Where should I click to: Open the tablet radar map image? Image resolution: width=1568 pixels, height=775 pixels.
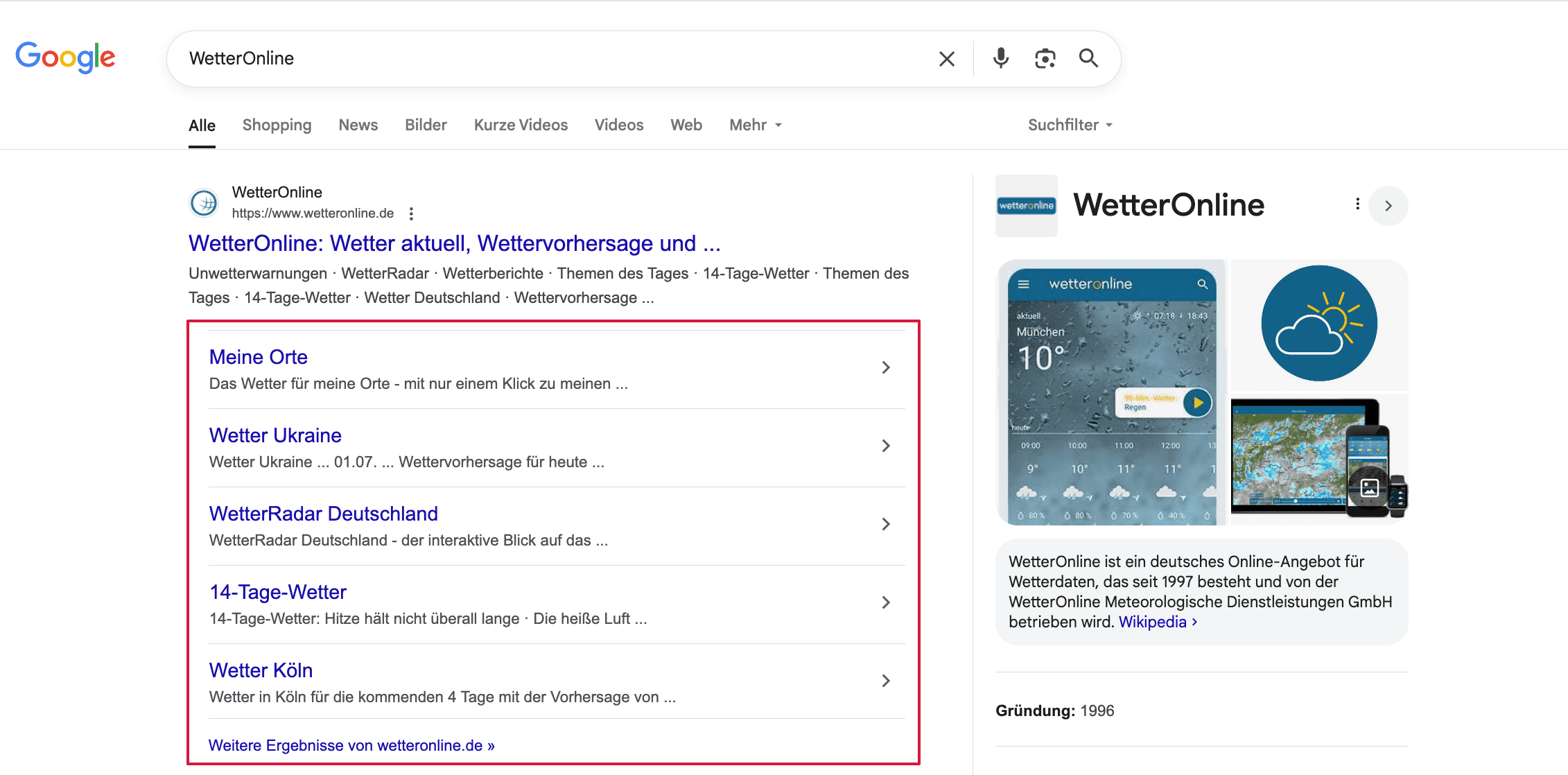(1319, 458)
